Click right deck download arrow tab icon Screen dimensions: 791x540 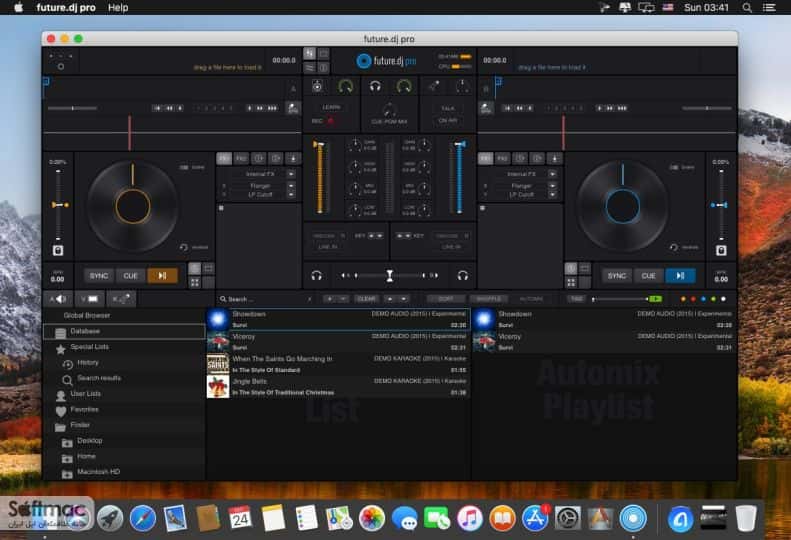coord(554,158)
